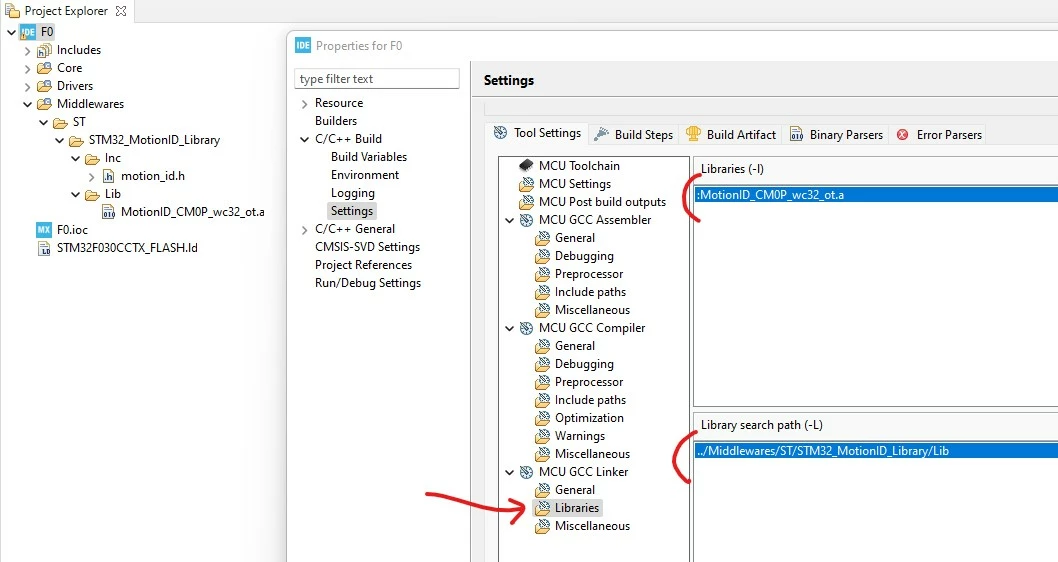Screen dimensions: 1058x562
Task: Click the MCU GCC Compiler tool icon
Action: click(x=526, y=328)
